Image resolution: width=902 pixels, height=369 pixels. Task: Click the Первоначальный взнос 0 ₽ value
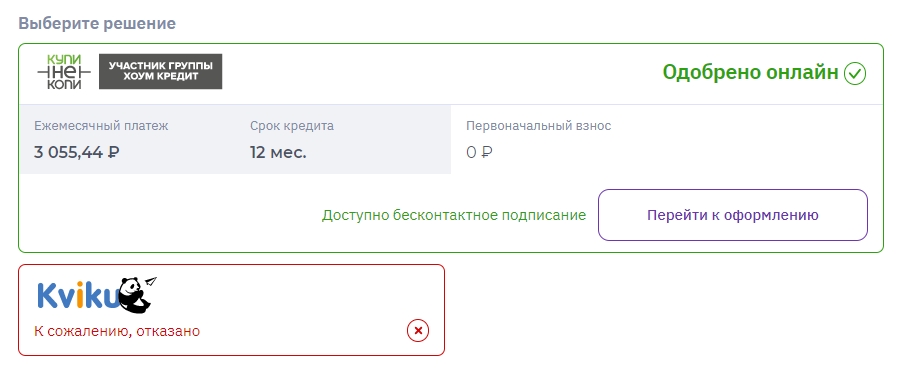click(x=479, y=153)
